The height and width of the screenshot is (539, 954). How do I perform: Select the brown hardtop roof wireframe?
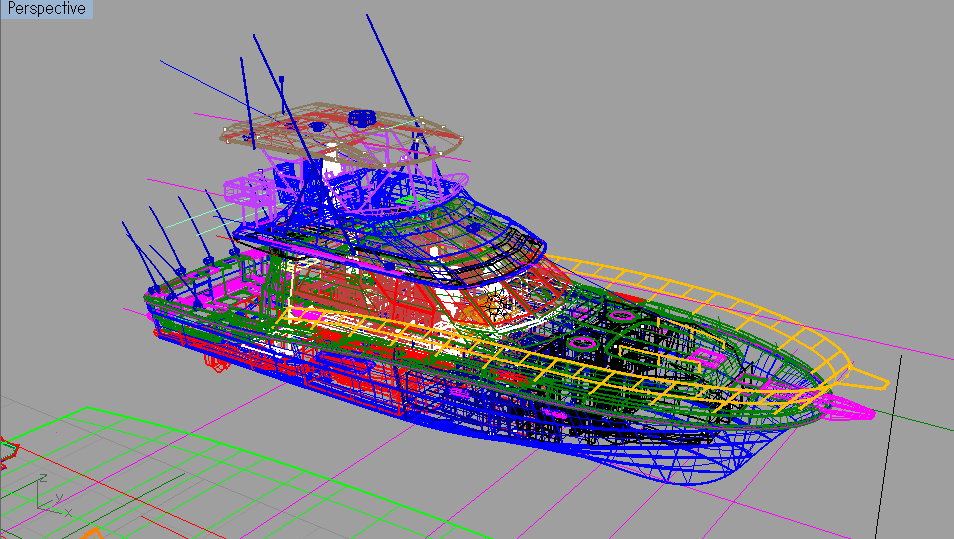click(341, 135)
